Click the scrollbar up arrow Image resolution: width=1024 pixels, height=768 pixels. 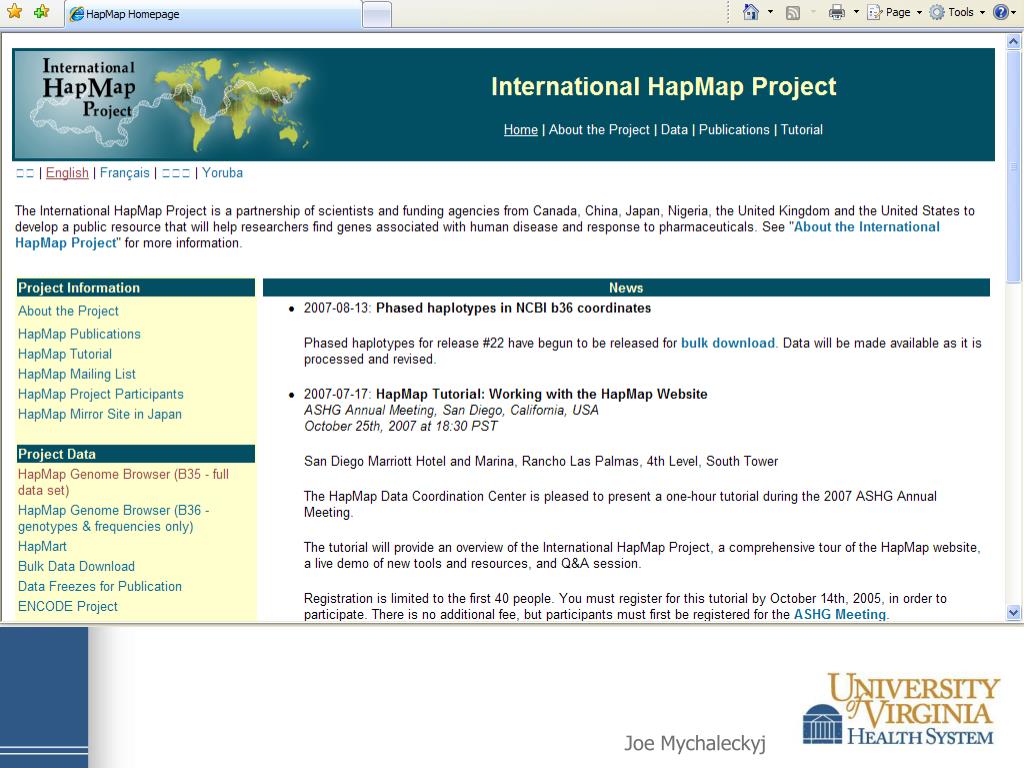1014,42
